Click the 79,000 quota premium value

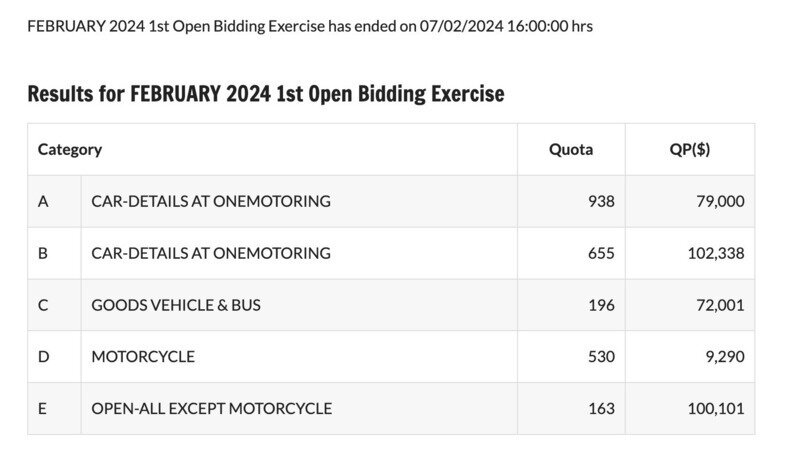pos(720,201)
